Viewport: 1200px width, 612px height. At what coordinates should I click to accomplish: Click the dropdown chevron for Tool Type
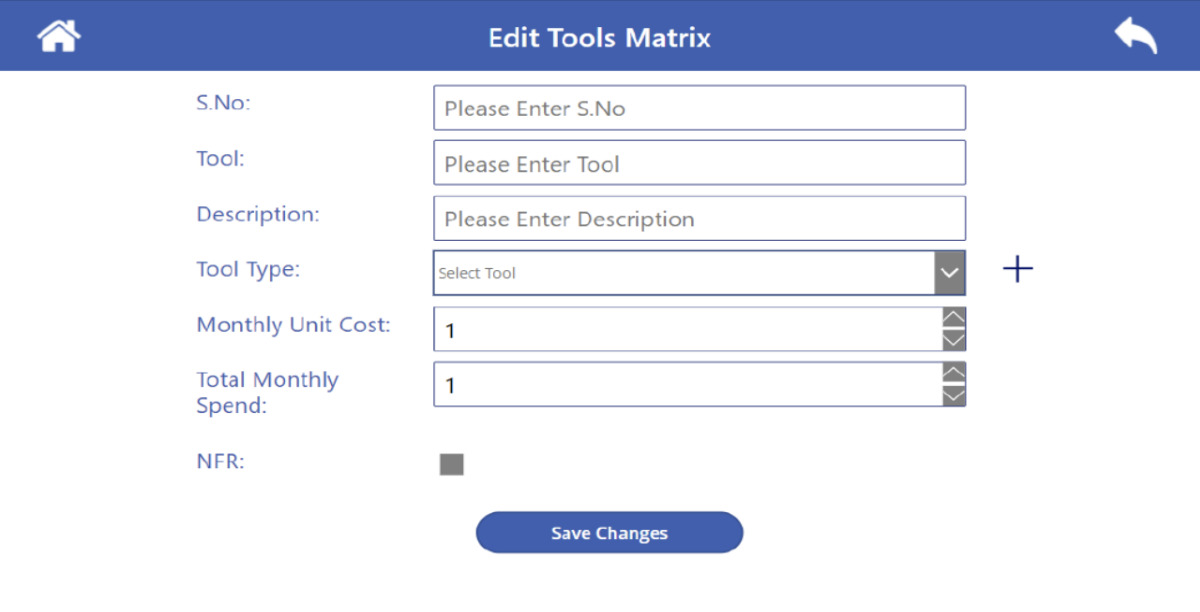950,272
